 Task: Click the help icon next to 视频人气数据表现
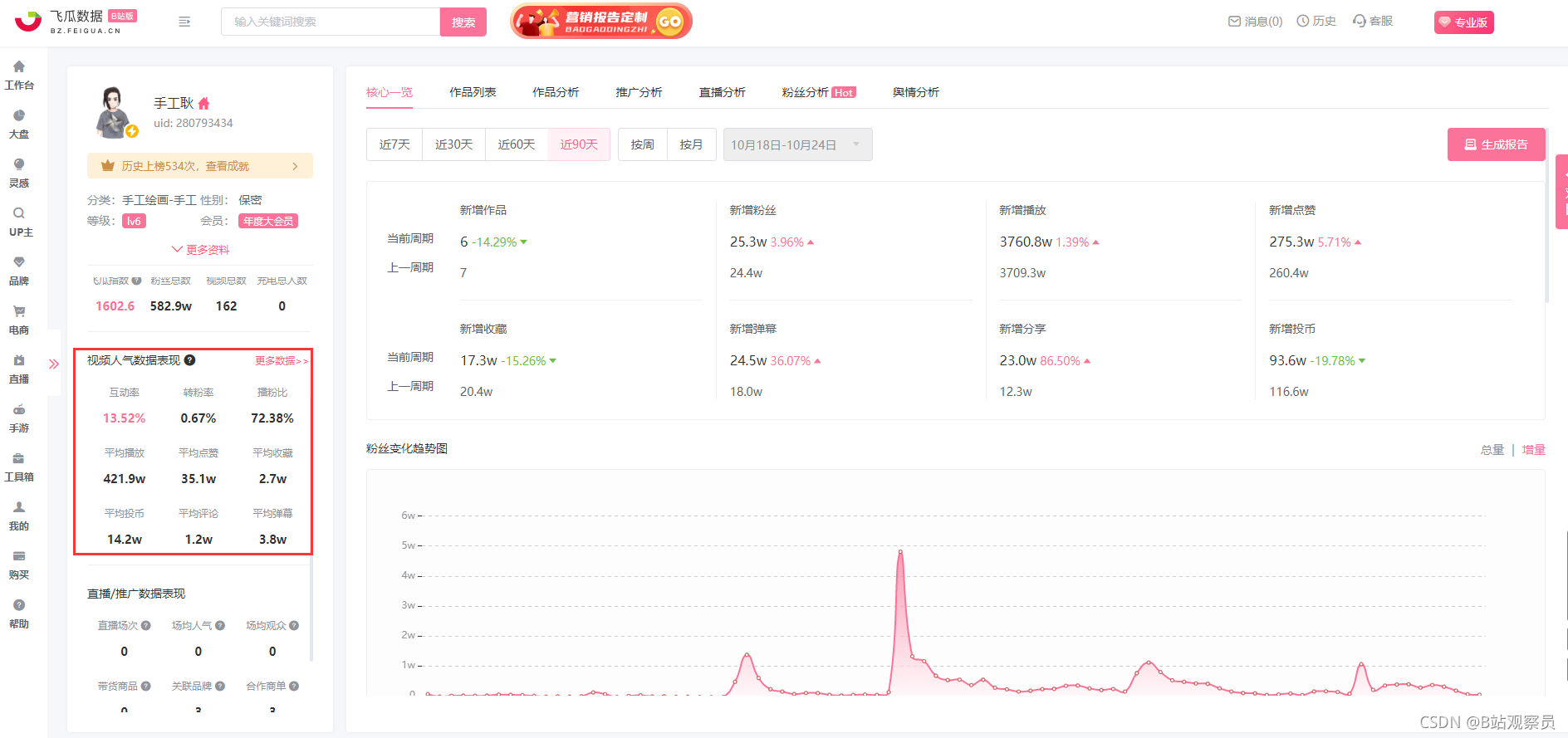click(x=189, y=360)
